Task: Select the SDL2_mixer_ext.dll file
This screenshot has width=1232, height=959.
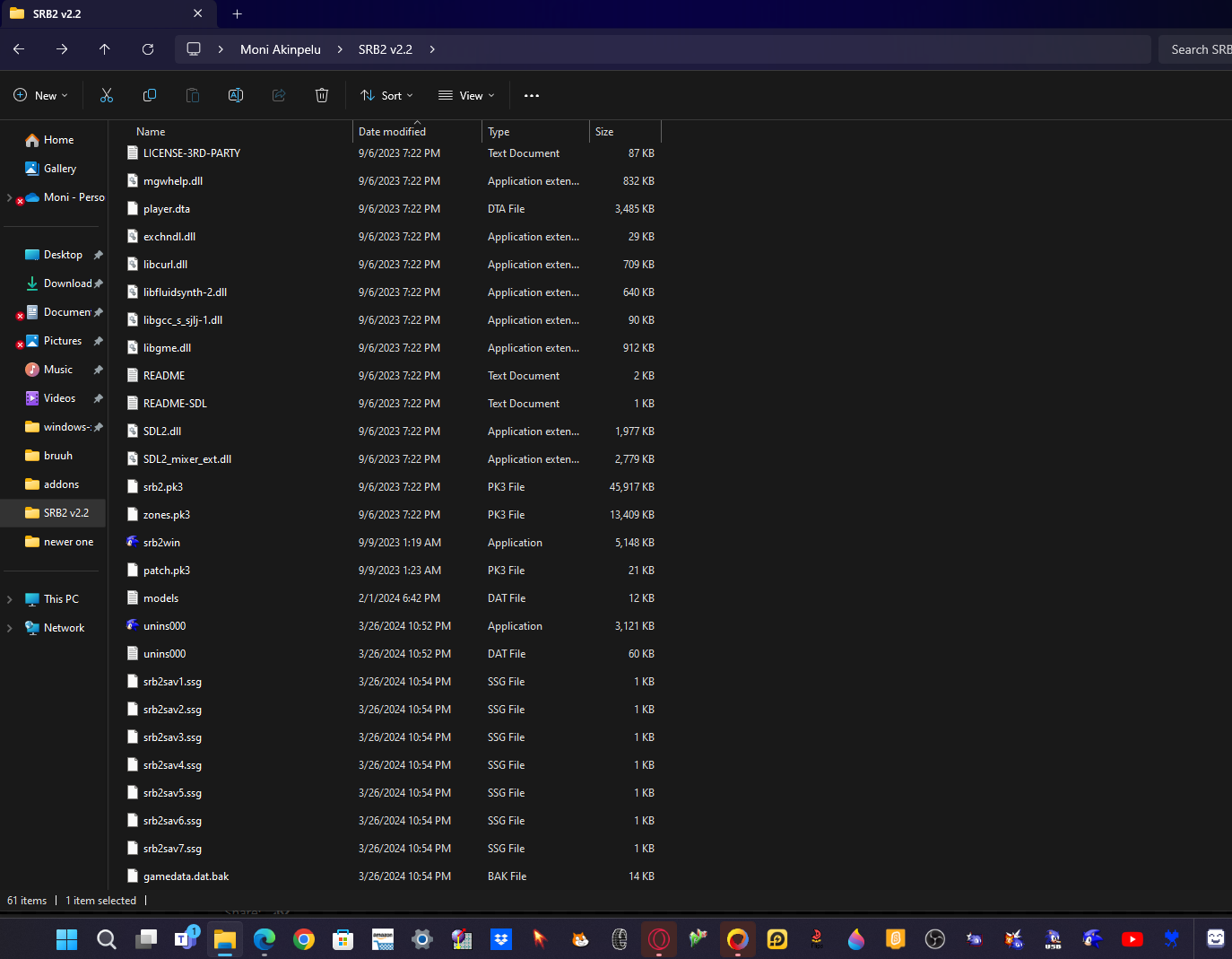Action: [x=393, y=459]
